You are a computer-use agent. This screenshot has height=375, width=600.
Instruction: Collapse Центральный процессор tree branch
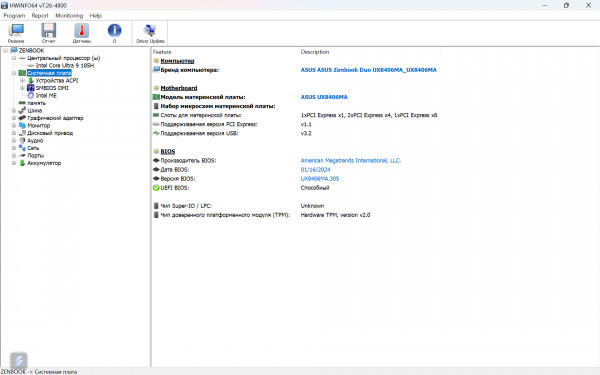[14, 58]
